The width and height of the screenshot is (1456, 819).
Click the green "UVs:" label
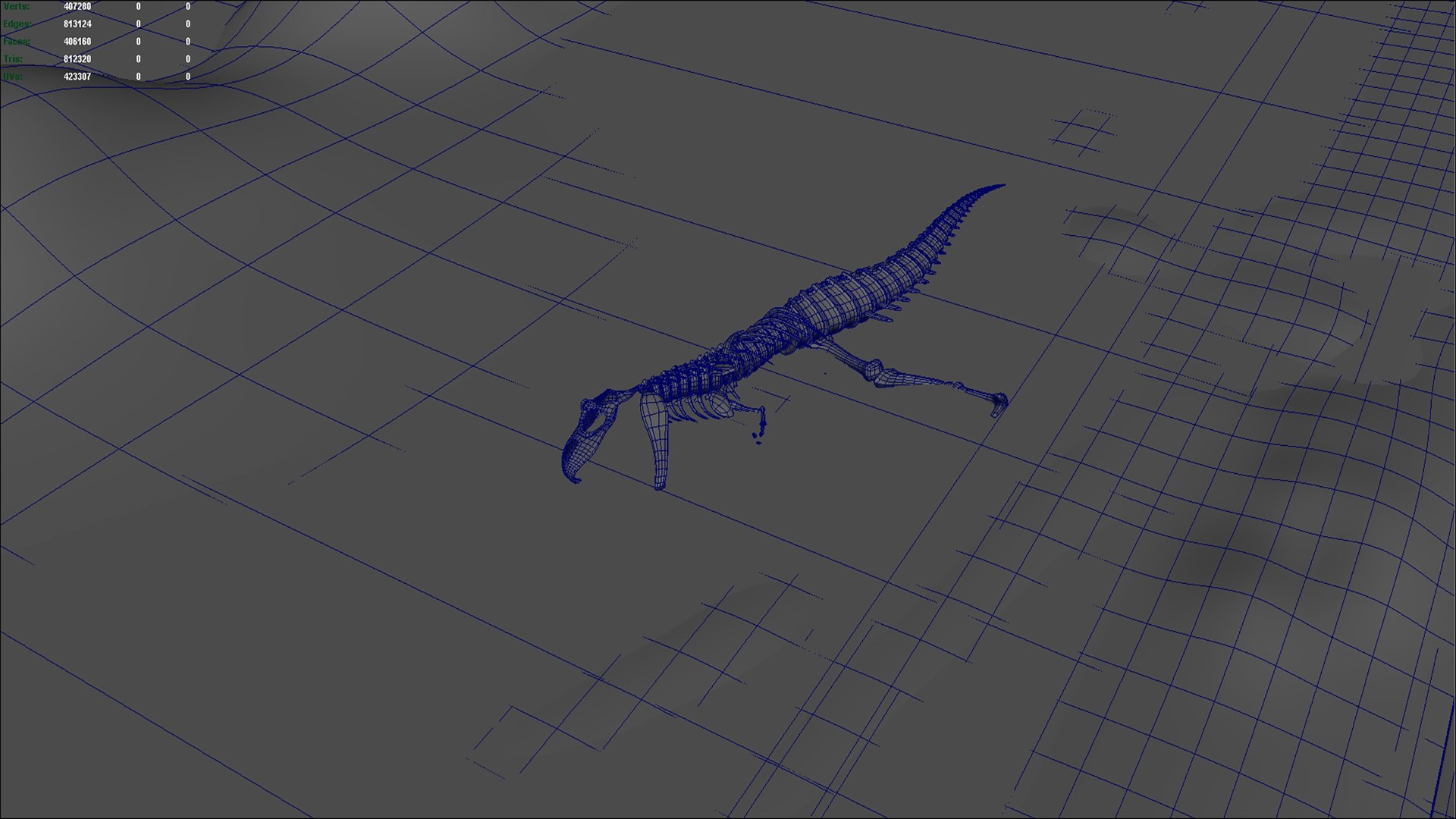pyautogui.click(x=13, y=77)
